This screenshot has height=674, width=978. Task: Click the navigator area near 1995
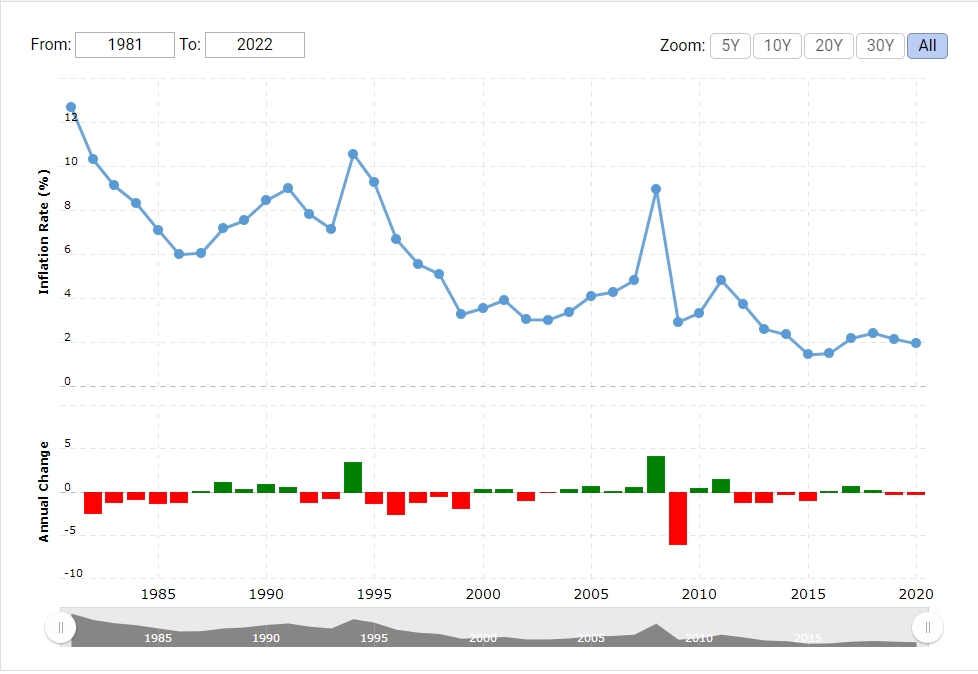pos(374,632)
